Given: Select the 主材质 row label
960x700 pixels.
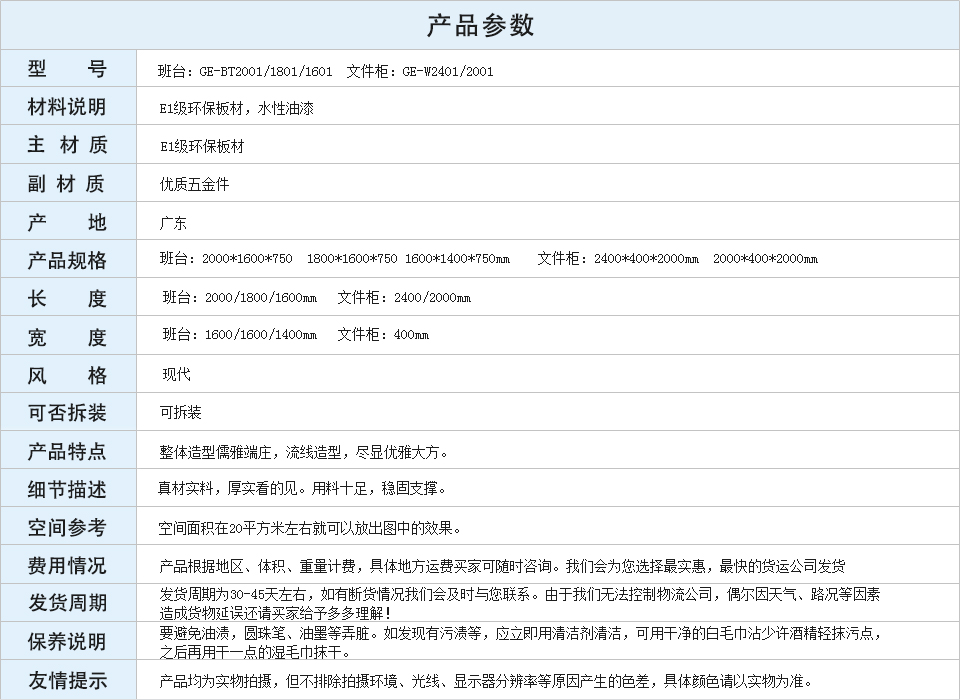Looking at the screenshot, I should click(x=67, y=145).
